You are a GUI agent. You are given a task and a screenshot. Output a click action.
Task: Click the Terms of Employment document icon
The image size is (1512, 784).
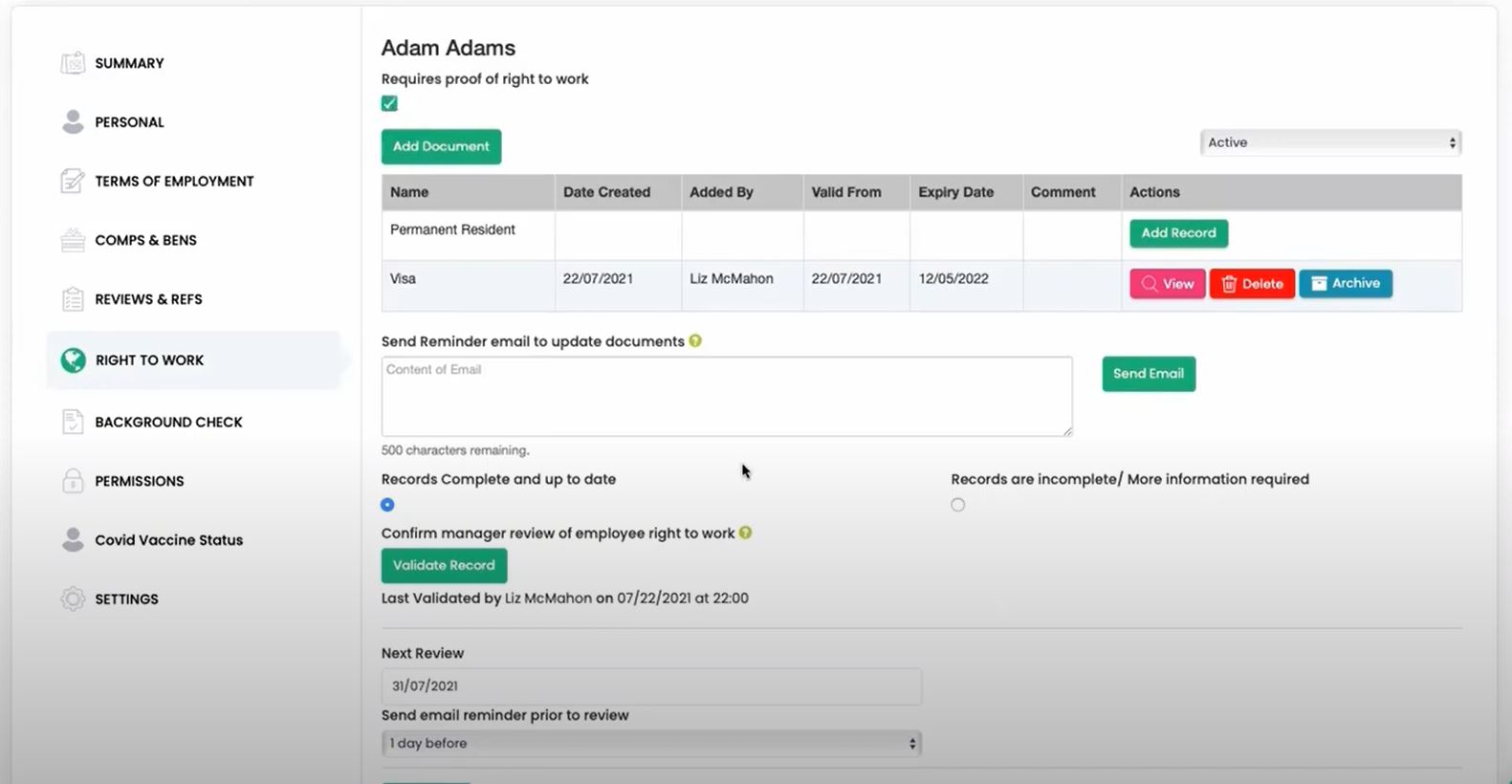73,181
